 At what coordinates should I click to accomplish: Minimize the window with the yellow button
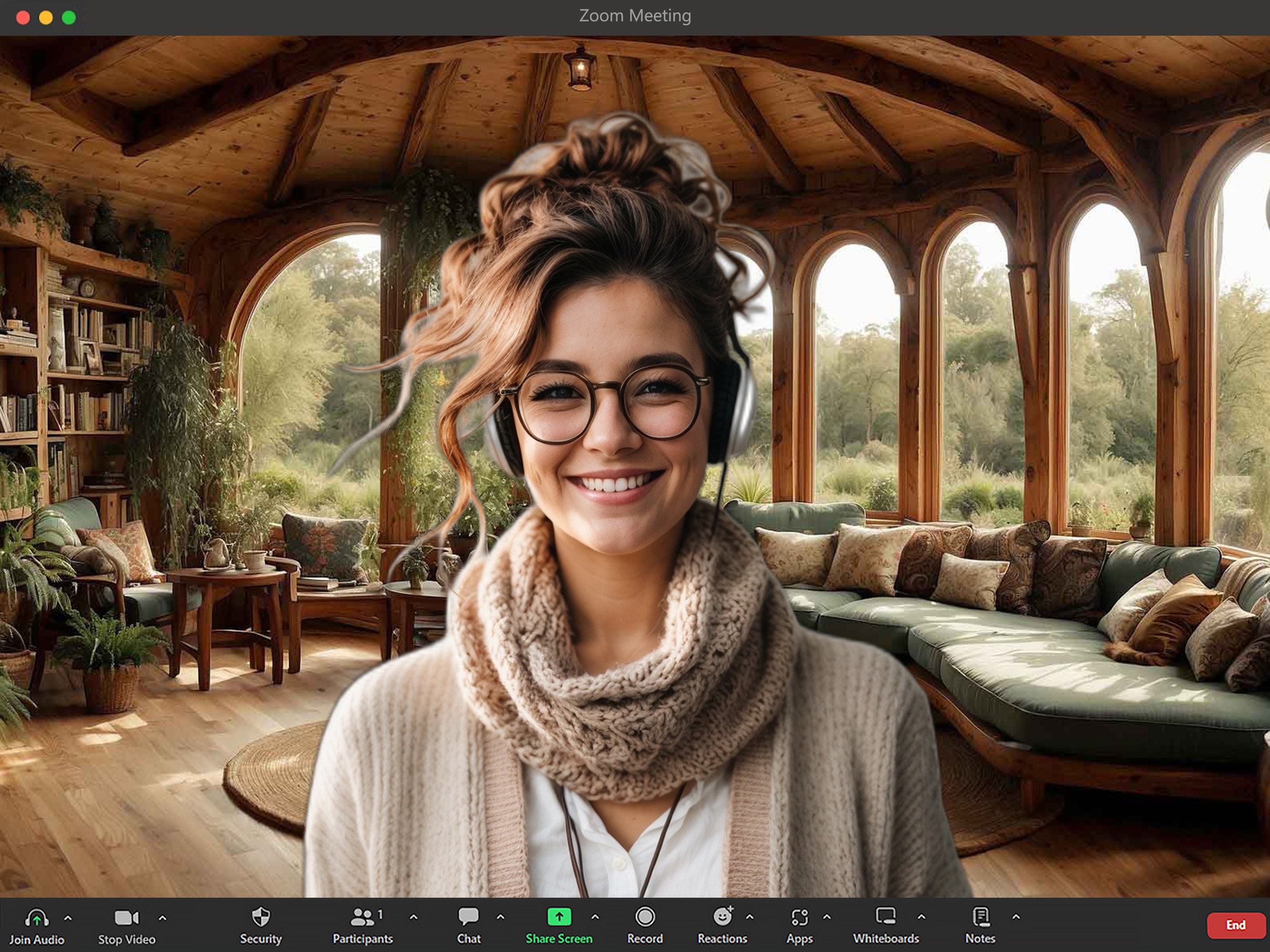coord(46,18)
